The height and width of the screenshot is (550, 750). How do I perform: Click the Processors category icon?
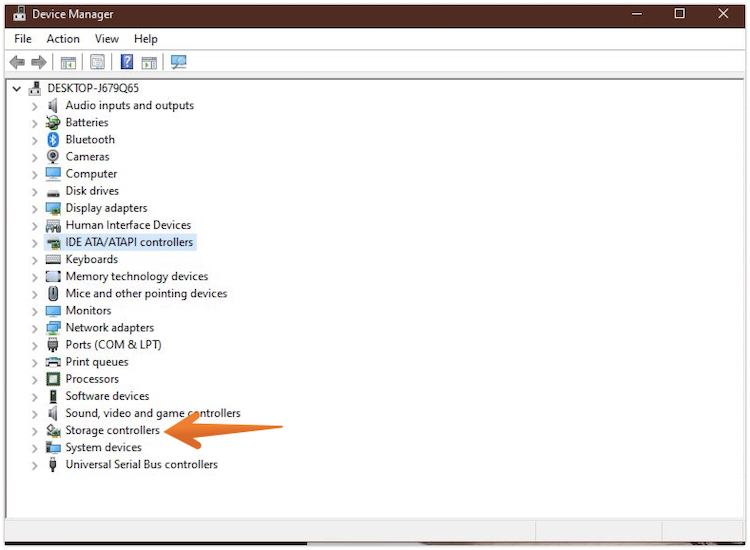tap(53, 379)
